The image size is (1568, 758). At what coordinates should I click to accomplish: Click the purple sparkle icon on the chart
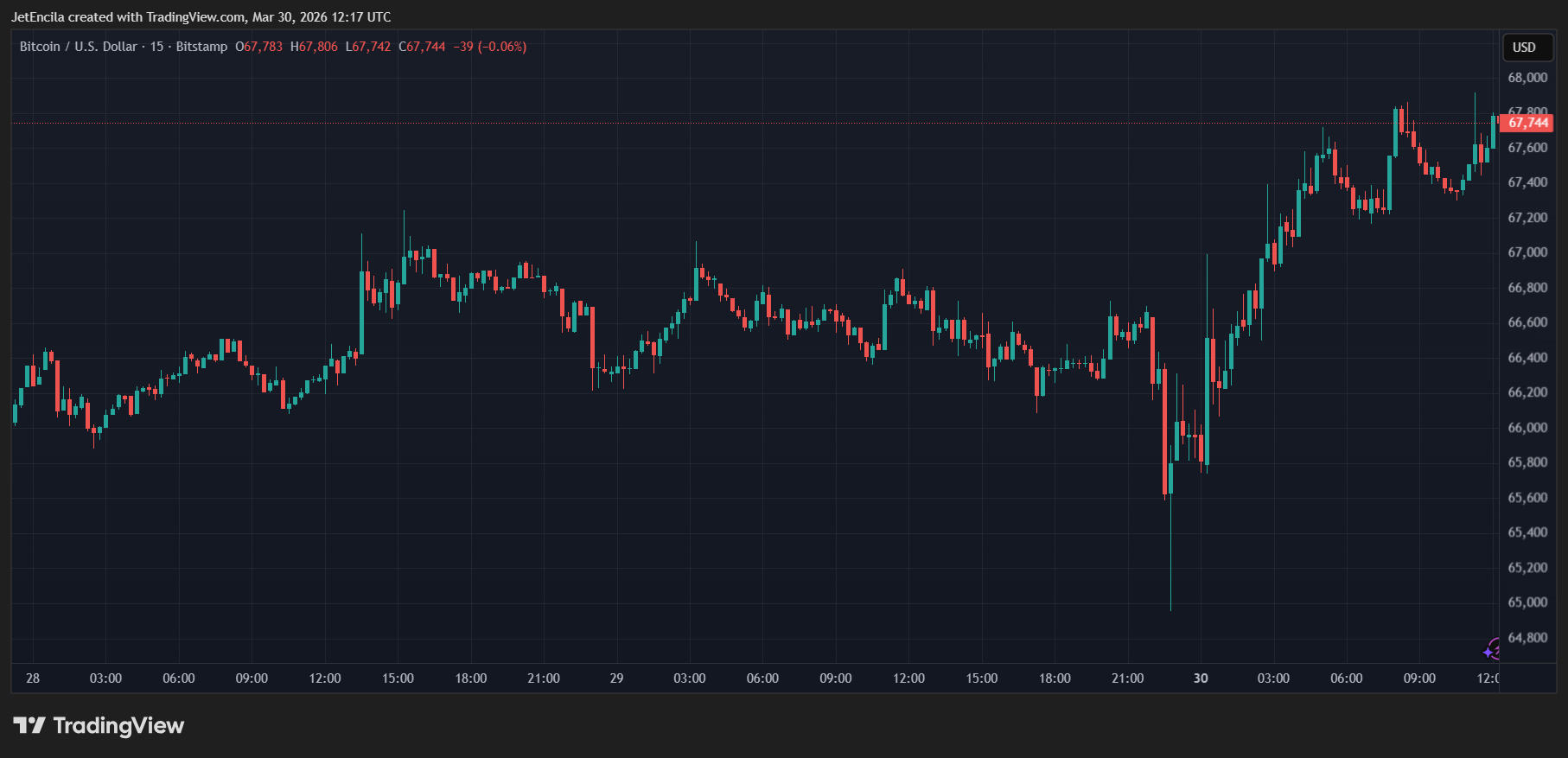pyautogui.click(x=1491, y=650)
